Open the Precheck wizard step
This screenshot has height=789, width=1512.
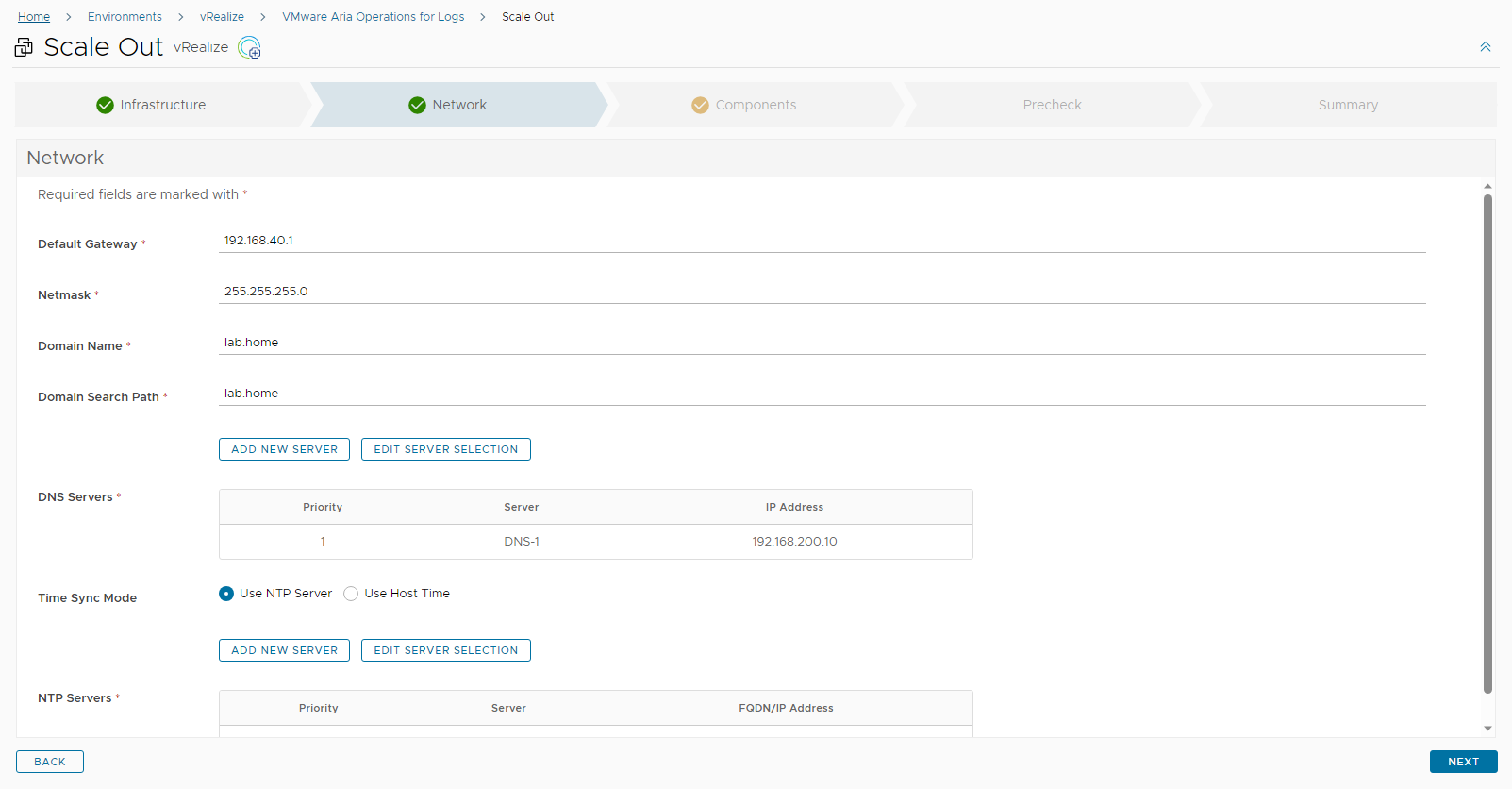1052,105
